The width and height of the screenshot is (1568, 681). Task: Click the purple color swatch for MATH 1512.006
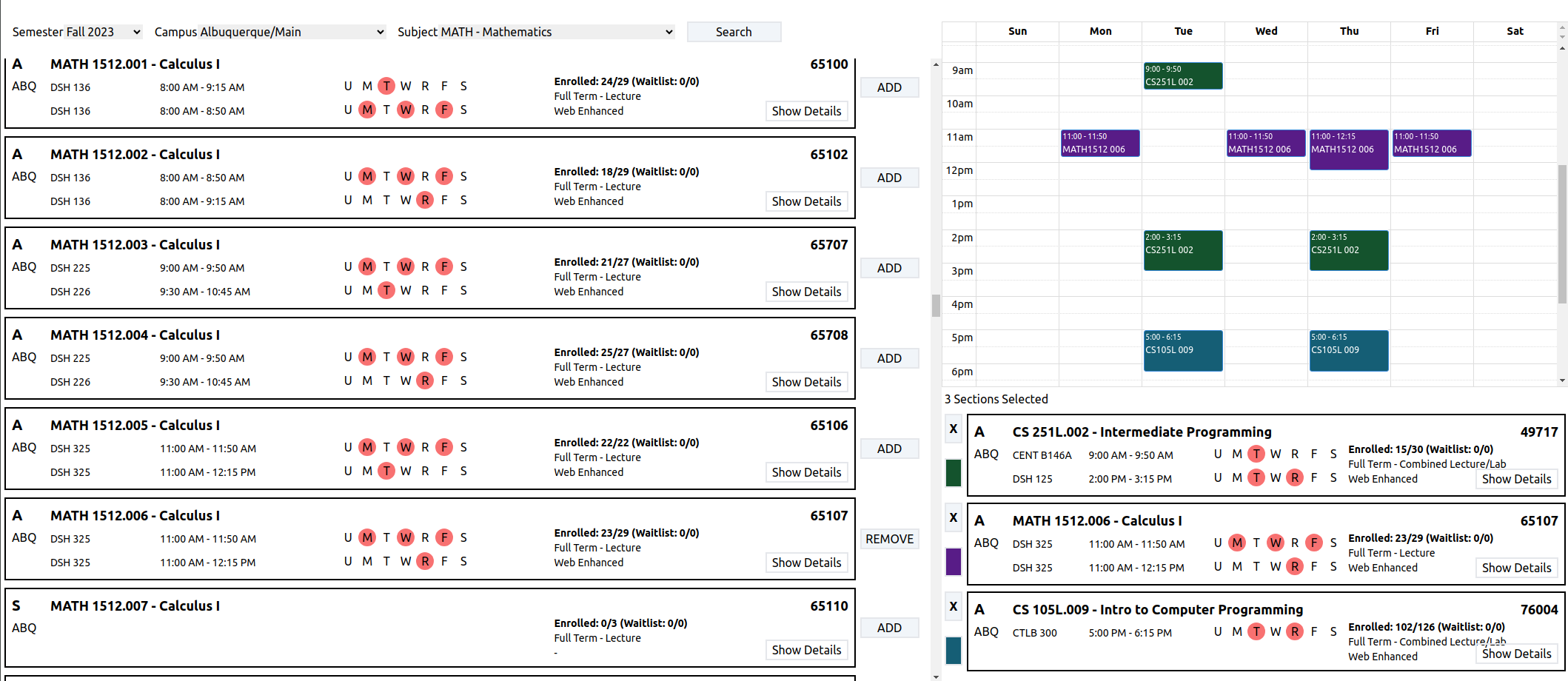click(953, 562)
